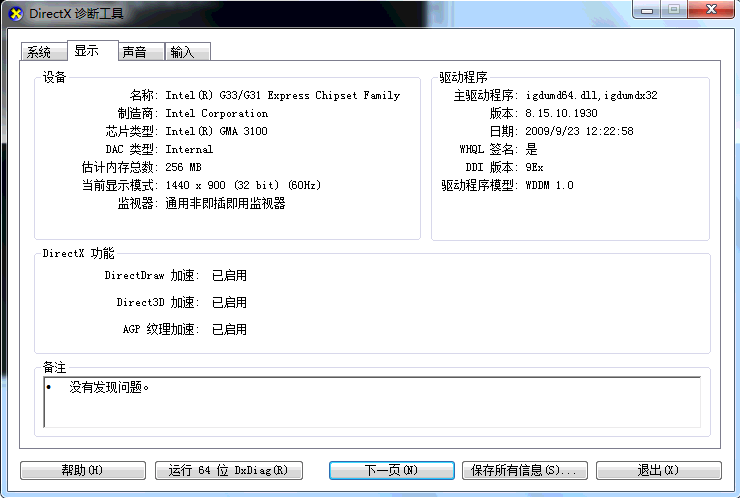The image size is (740, 498).
Task: Click the 当前显示模式 label
Action: pos(120,185)
